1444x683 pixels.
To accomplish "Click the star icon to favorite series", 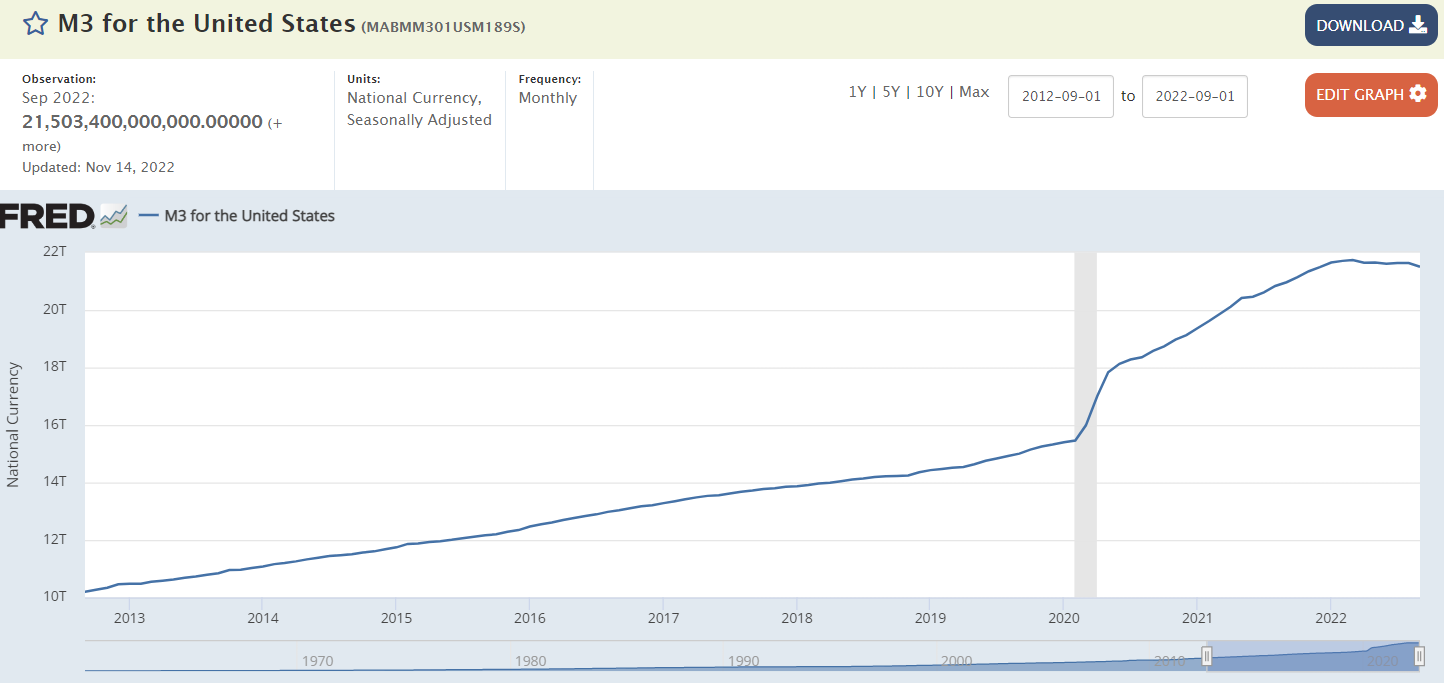I will coord(35,24).
